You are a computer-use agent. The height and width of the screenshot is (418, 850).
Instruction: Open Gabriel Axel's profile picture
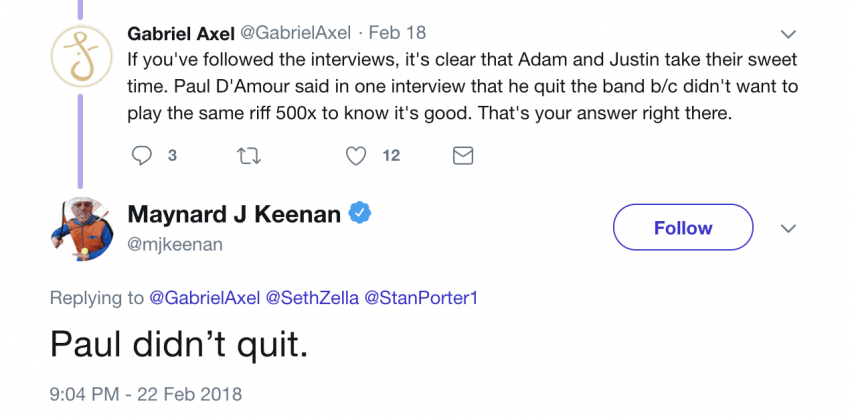(80, 55)
